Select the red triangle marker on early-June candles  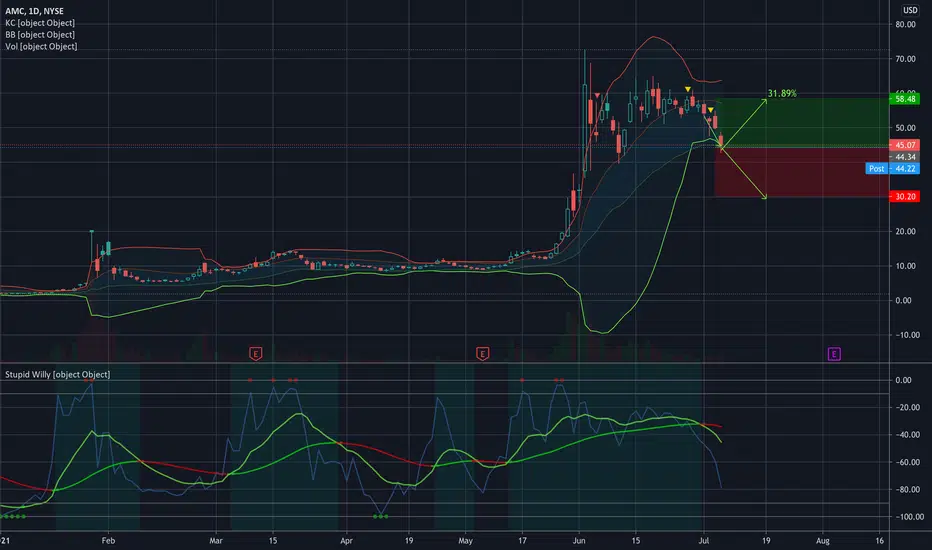(x=597, y=95)
